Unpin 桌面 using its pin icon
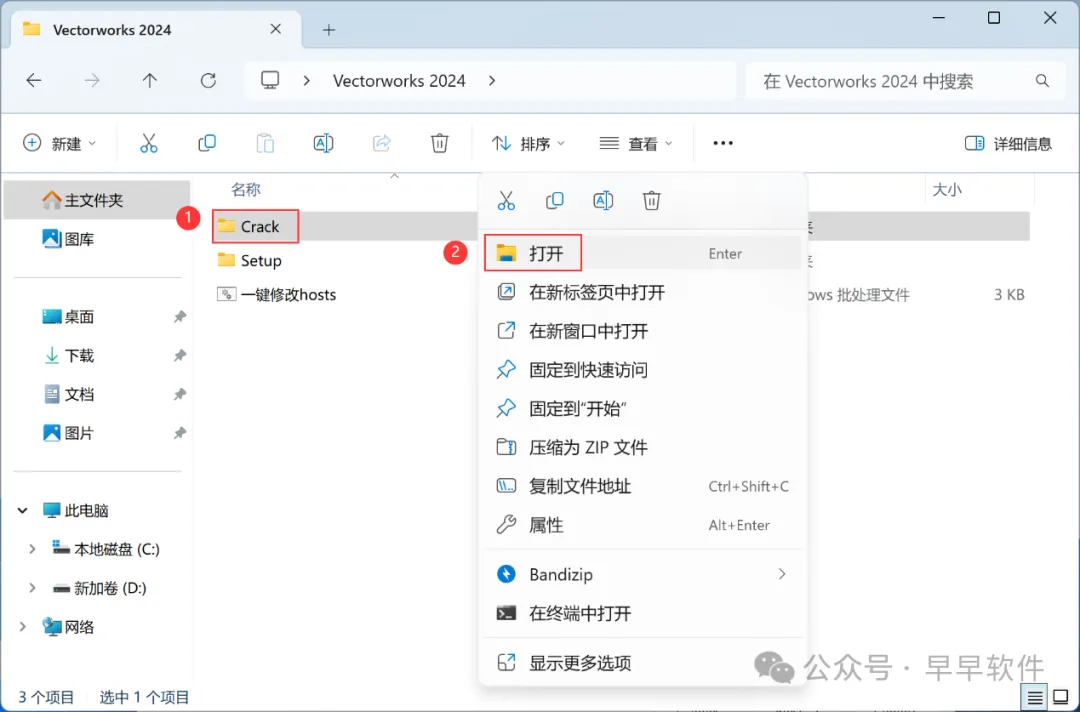This screenshot has height=712, width=1080. click(x=179, y=317)
